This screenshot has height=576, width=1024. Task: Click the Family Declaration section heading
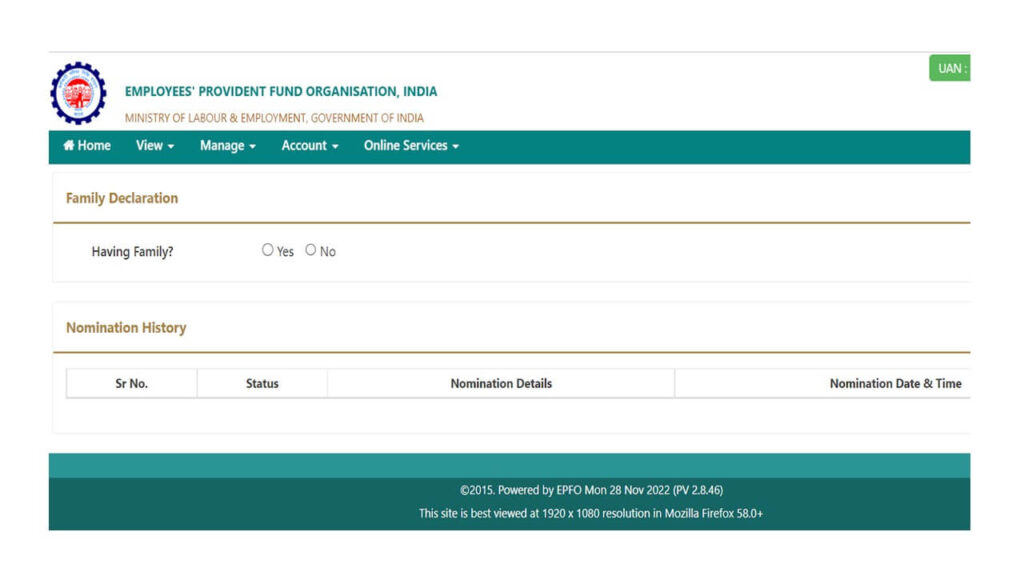click(x=121, y=198)
